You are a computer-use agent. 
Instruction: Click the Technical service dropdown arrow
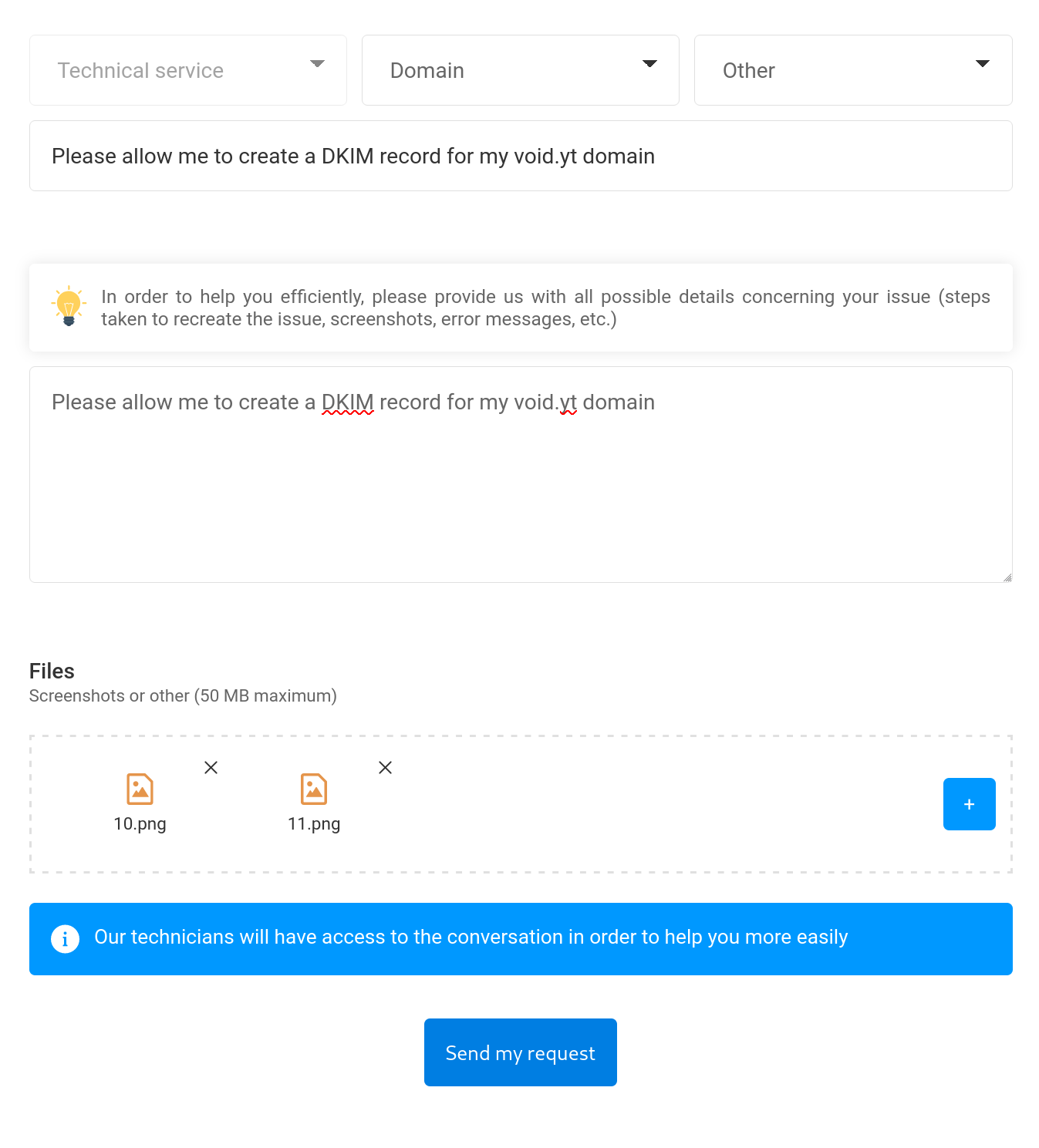(x=317, y=63)
